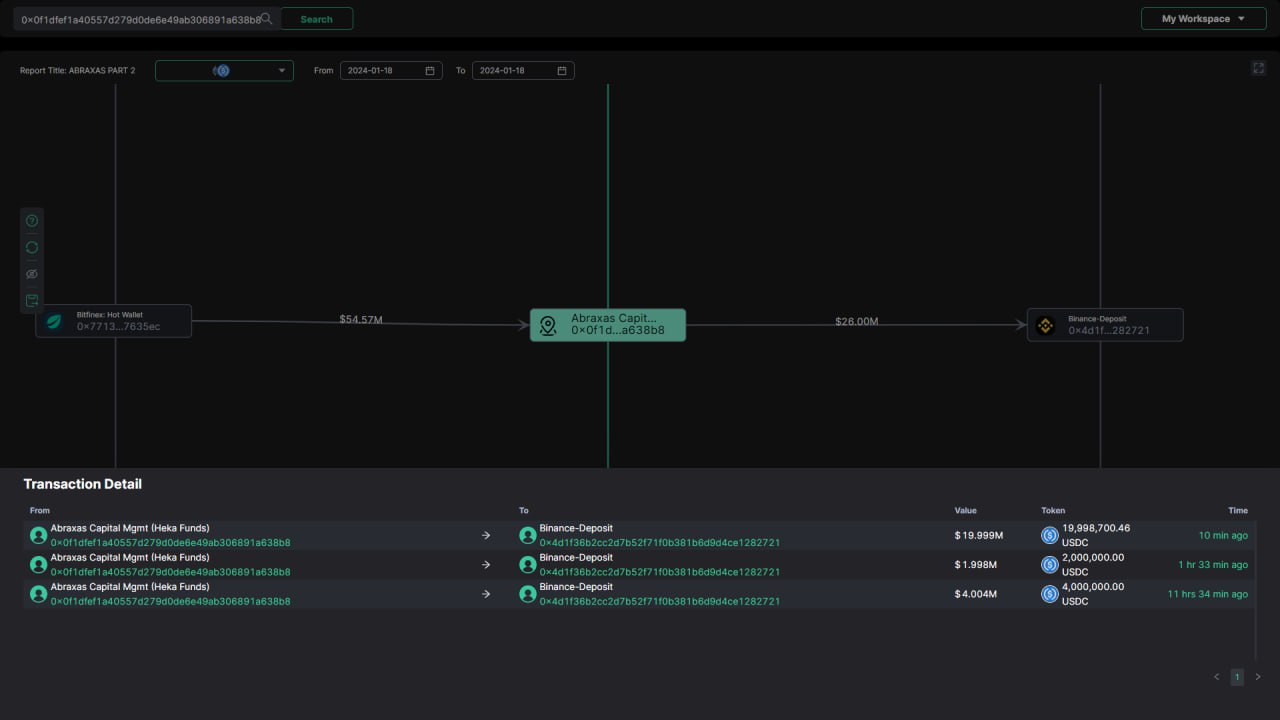Click the USDC token icon in the 4,000,000.00 row
This screenshot has height=720, width=1280.
[x=1050, y=594]
